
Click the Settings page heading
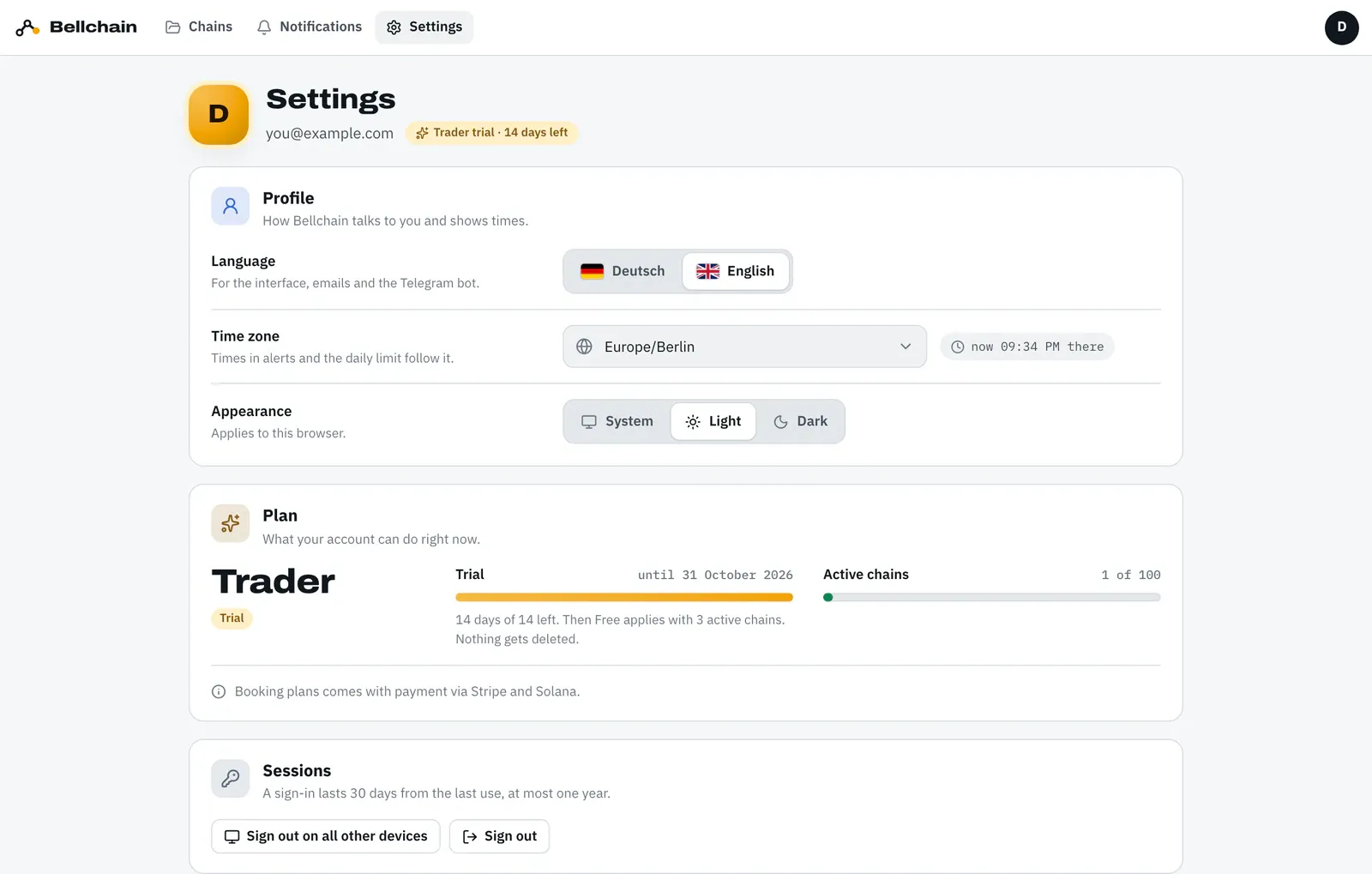[x=331, y=99]
